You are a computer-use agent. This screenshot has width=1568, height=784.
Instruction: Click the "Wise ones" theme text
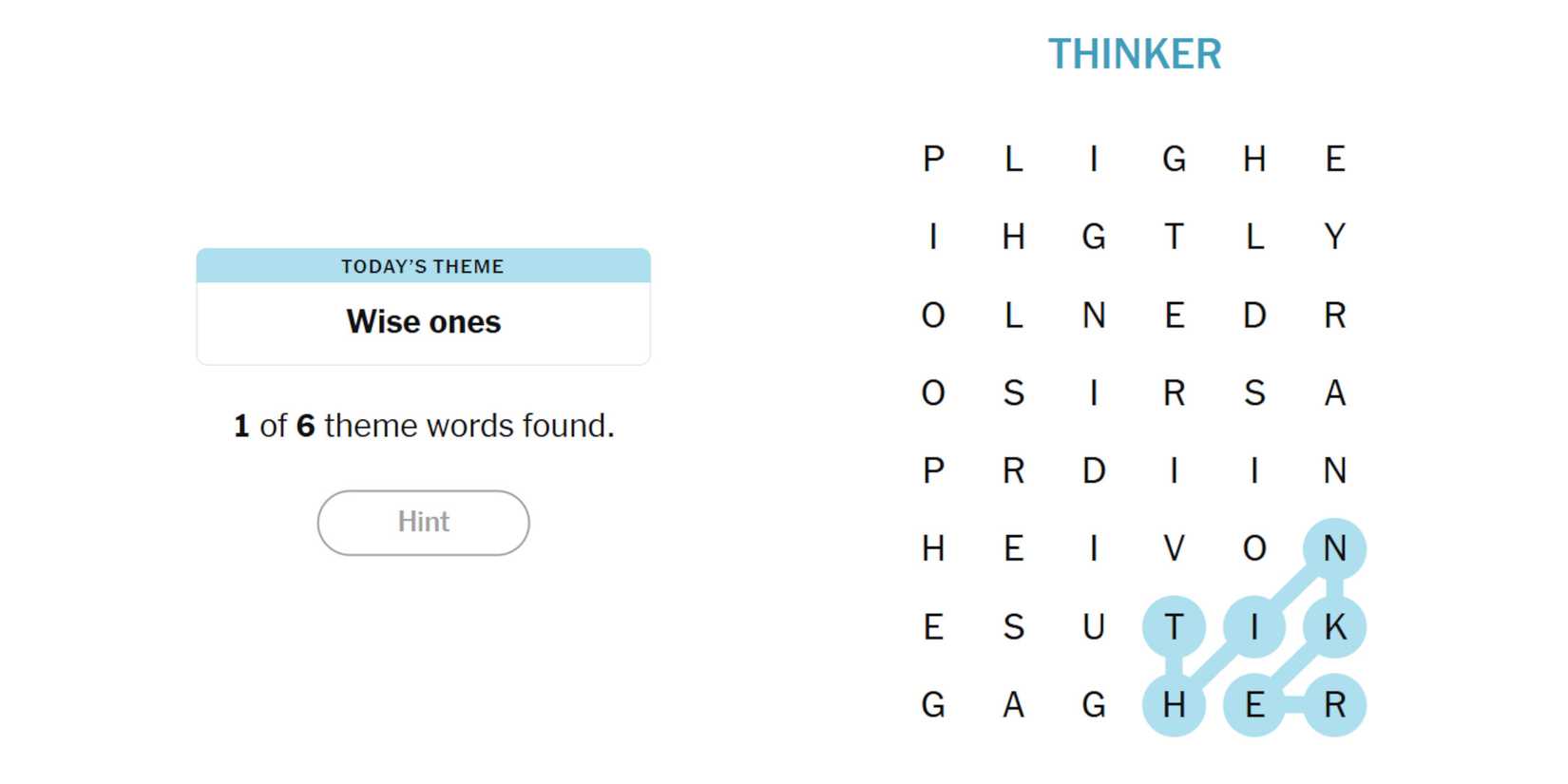(423, 322)
